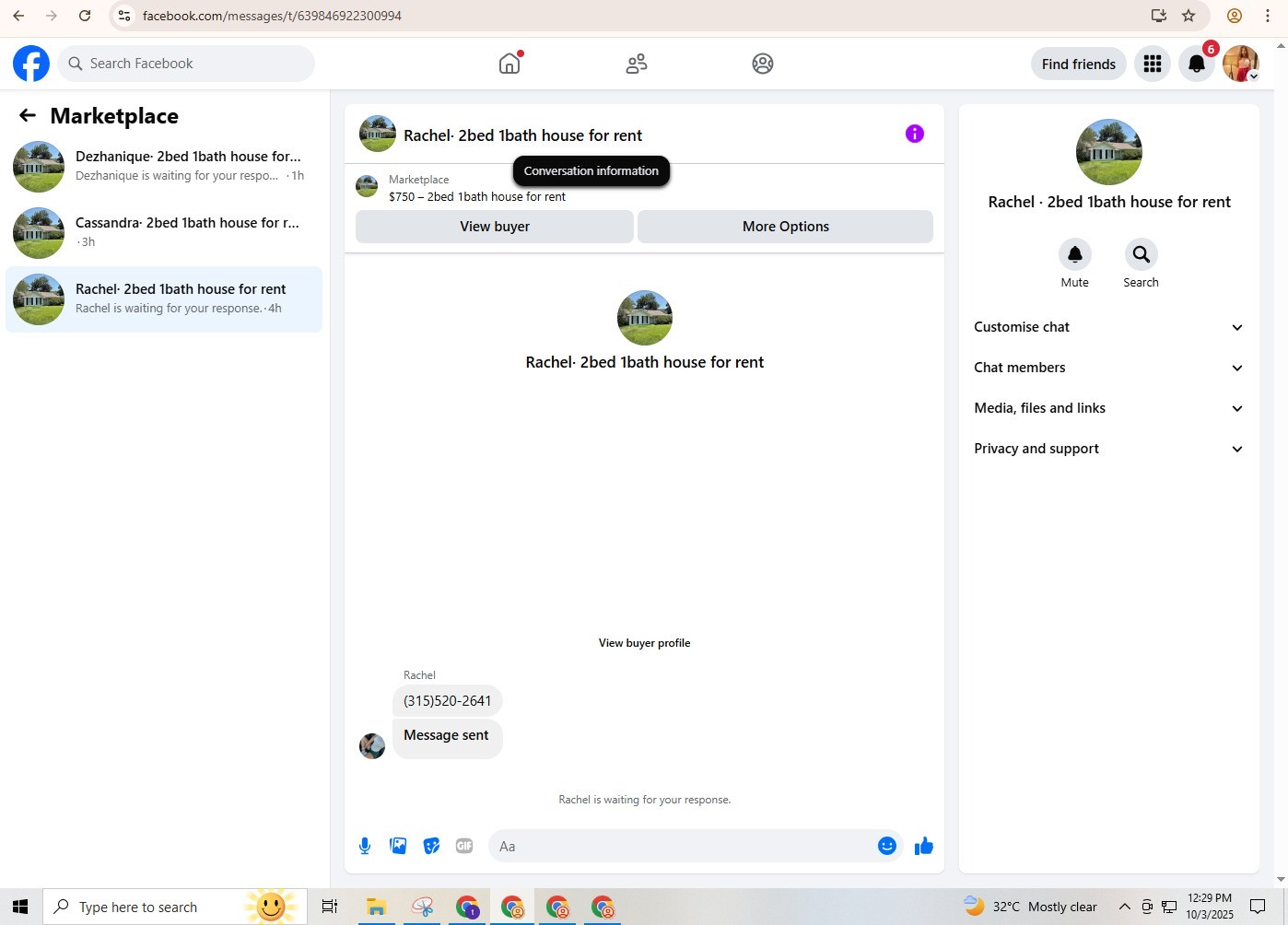Open the Windows Start menu
1288x925 pixels.
pos(20,907)
